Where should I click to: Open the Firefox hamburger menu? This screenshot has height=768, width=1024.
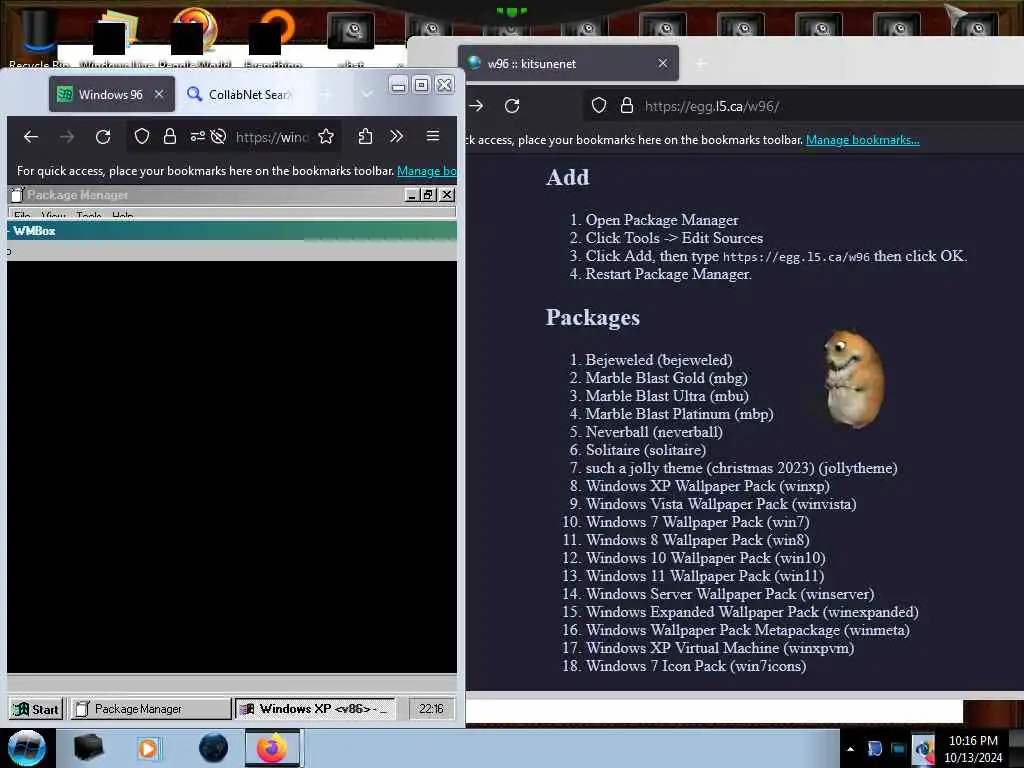(x=432, y=136)
